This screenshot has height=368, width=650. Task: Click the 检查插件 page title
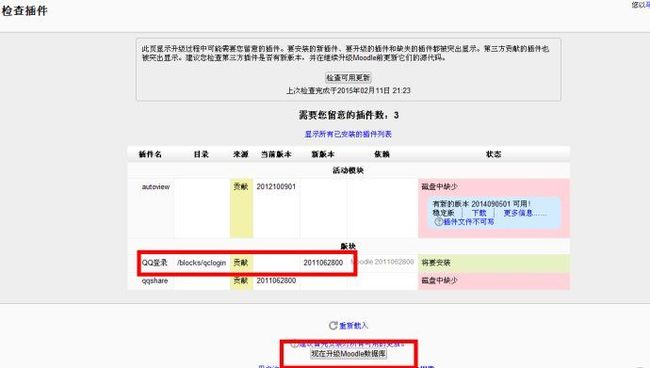[x=24, y=11]
